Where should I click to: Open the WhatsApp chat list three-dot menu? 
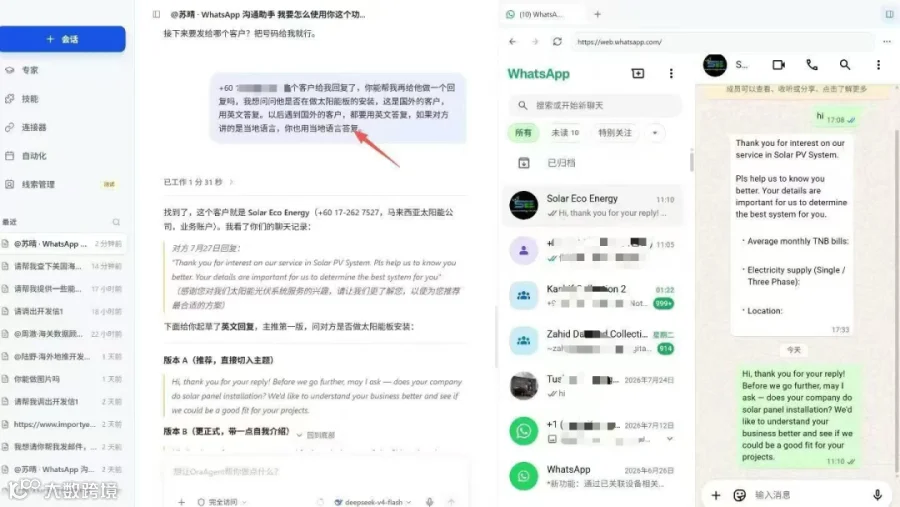pos(671,73)
